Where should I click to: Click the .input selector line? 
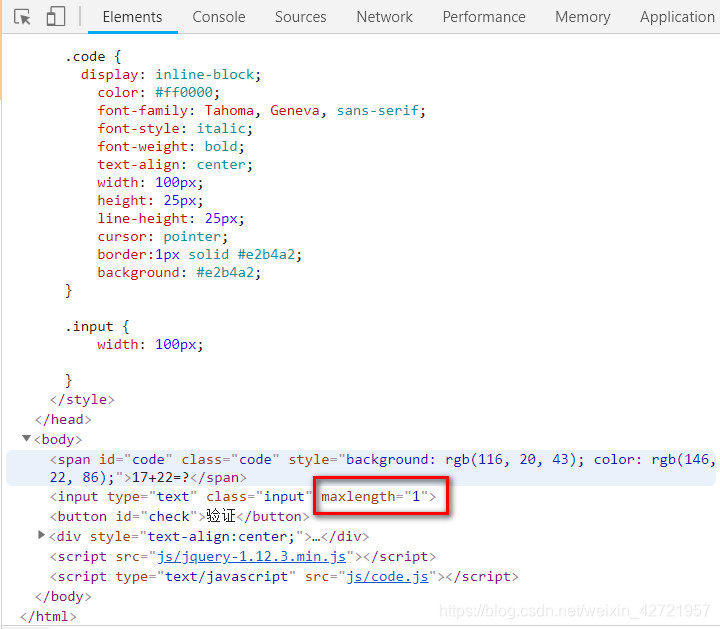pos(97,326)
